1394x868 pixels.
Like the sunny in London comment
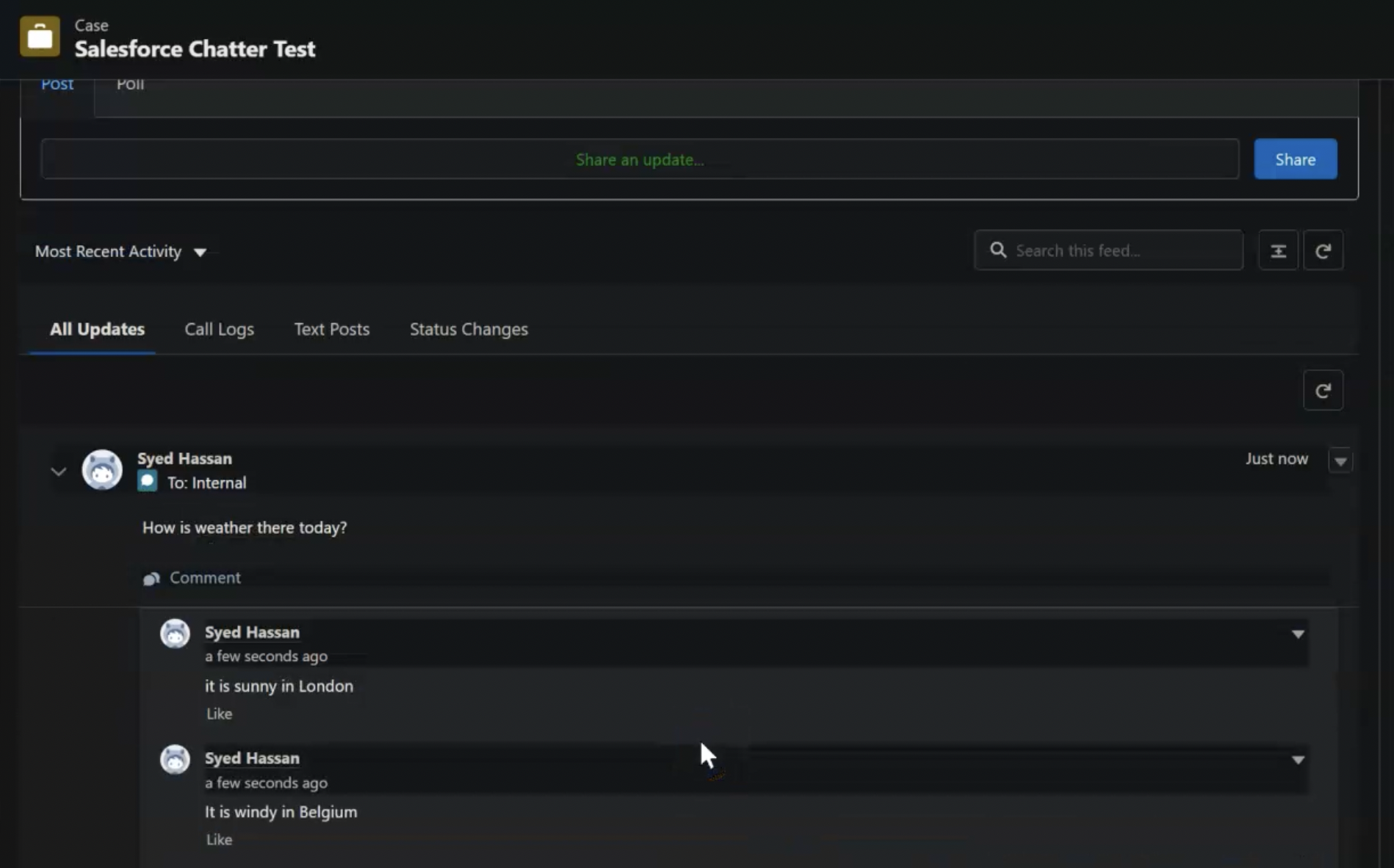pyautogui.click(x=218, y=713)
